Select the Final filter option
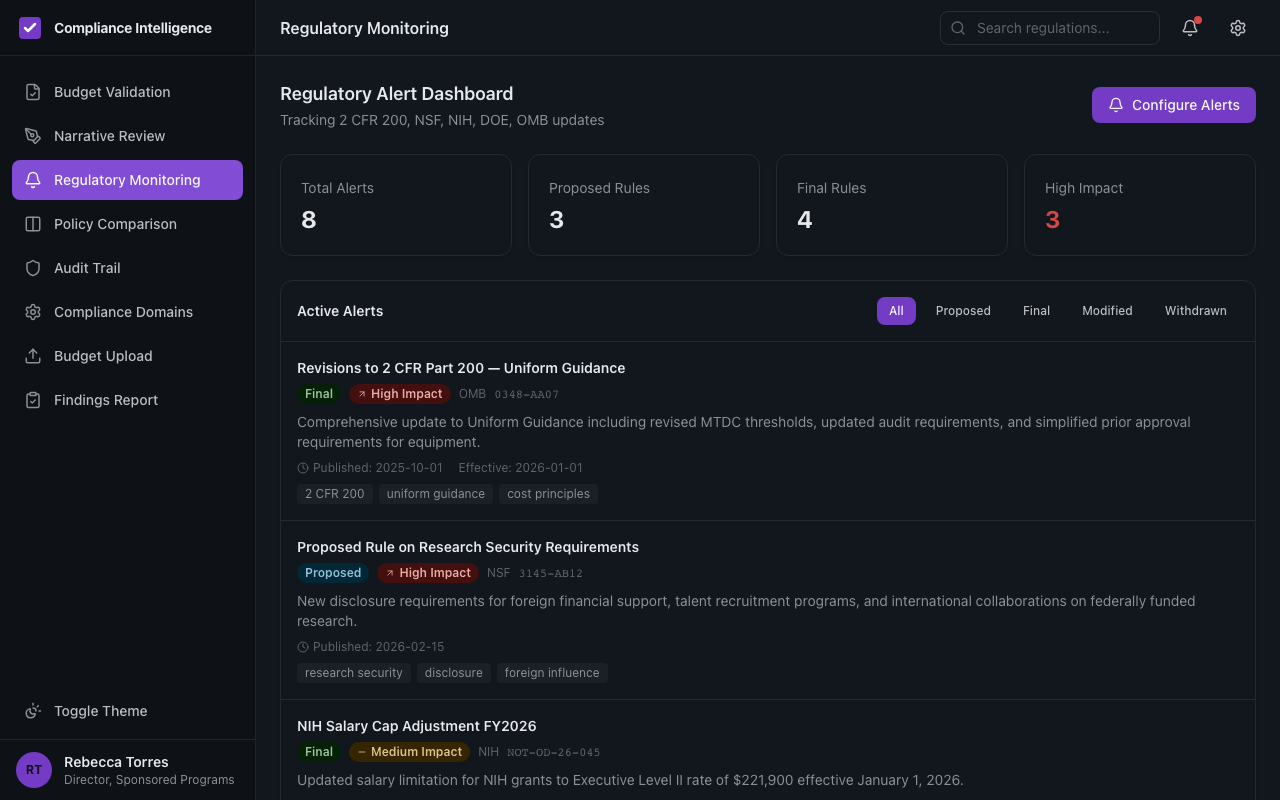This screenshot has height=800, width=1280. coord(1036,310)
